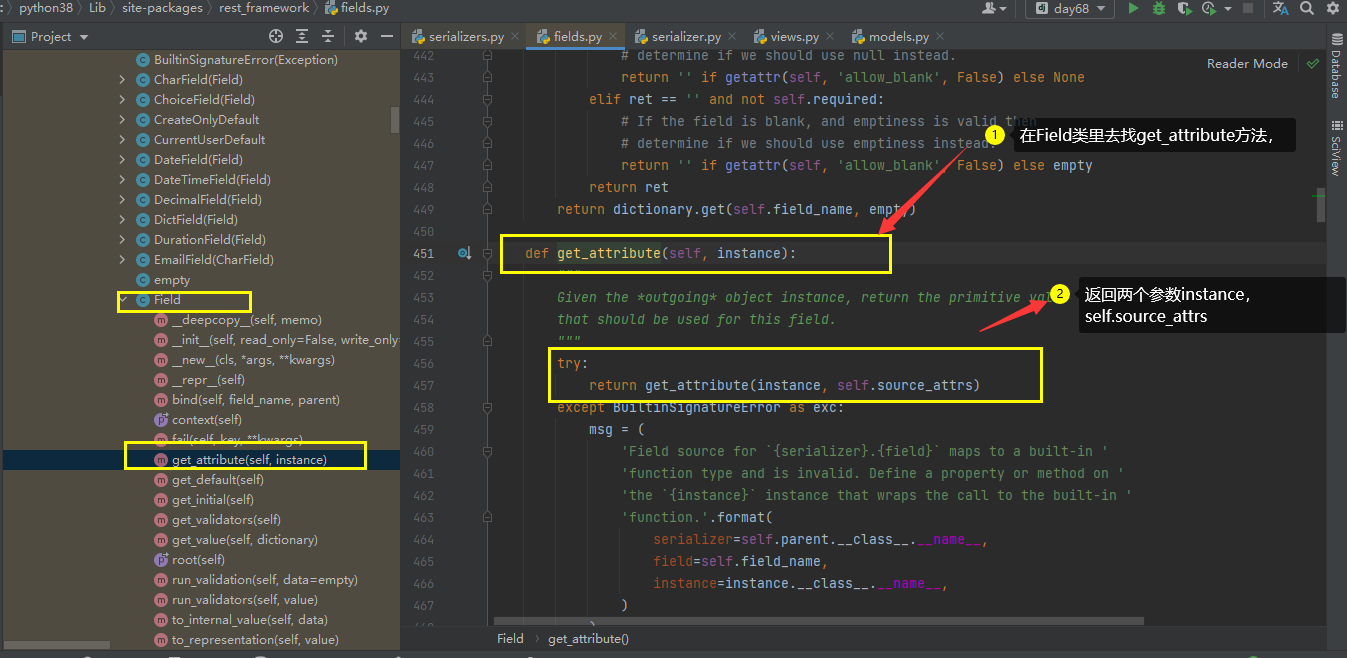Screen dimensions: 1347x658
Task: Toggle Reader Mode
Action: [1247, 63]
